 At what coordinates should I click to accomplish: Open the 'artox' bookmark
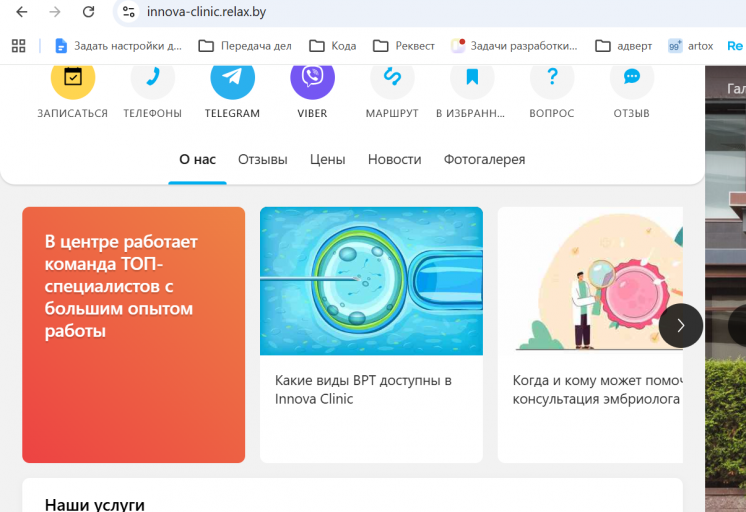tap(690, 46)
